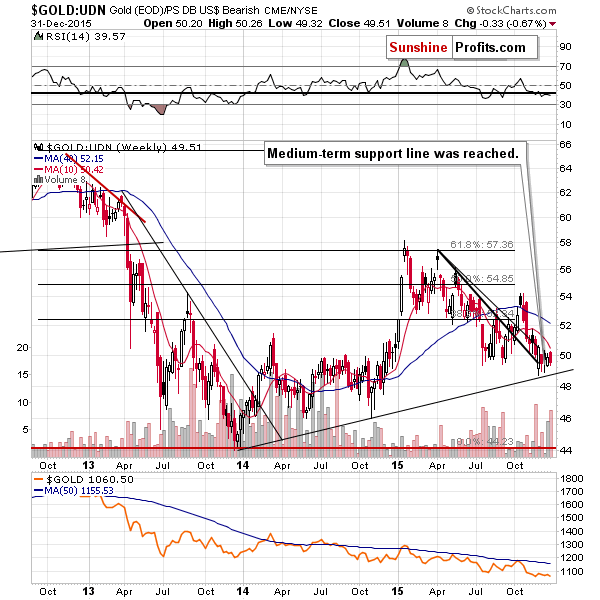Click the blue MA(50) legend line swatch
This screenshot has height=600, width=600.
click(38, 491)
